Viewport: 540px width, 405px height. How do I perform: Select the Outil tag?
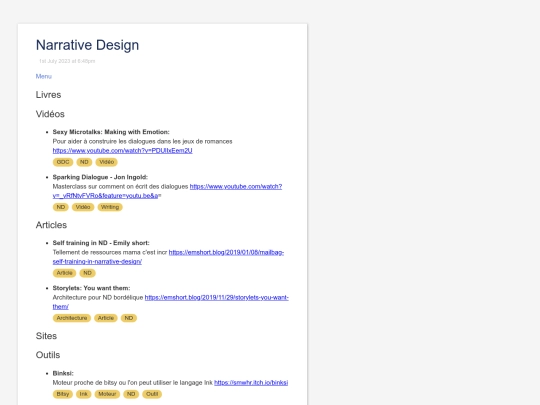click(x=152, y=394)
